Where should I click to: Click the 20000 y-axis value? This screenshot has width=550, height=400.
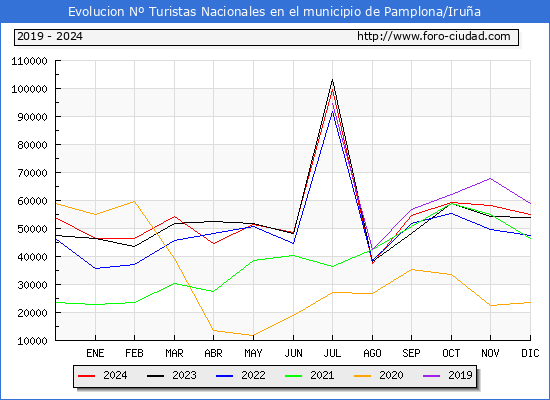(32, 313)
